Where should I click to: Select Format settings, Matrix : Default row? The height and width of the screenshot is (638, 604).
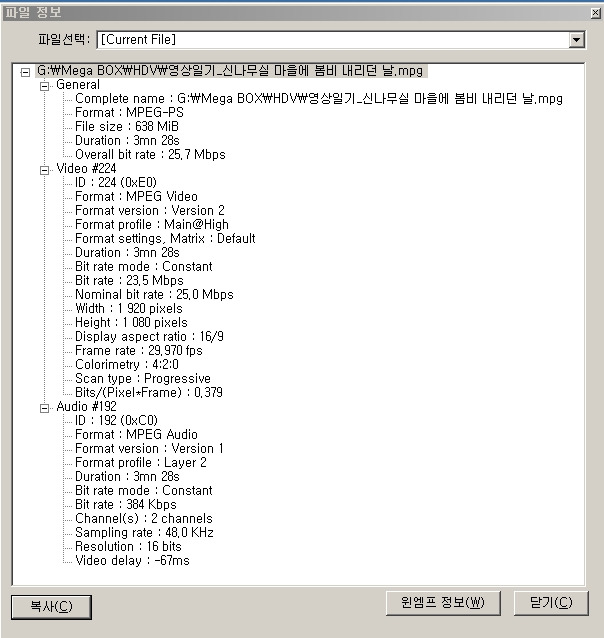click(x=165, y=238)
